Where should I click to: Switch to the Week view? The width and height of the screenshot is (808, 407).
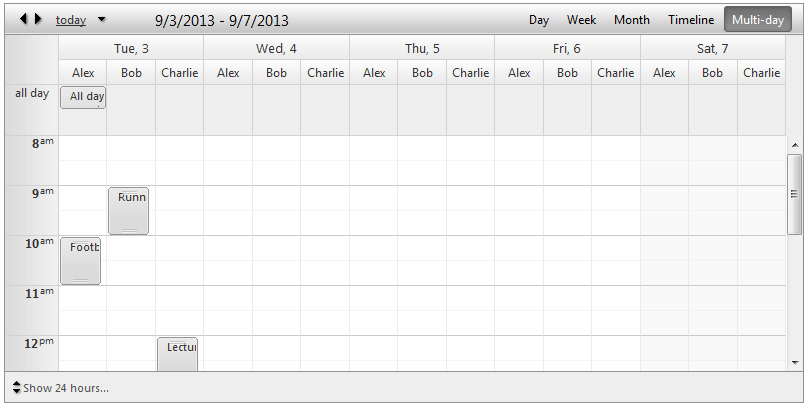pyautogui.click(x=581, y=20)
